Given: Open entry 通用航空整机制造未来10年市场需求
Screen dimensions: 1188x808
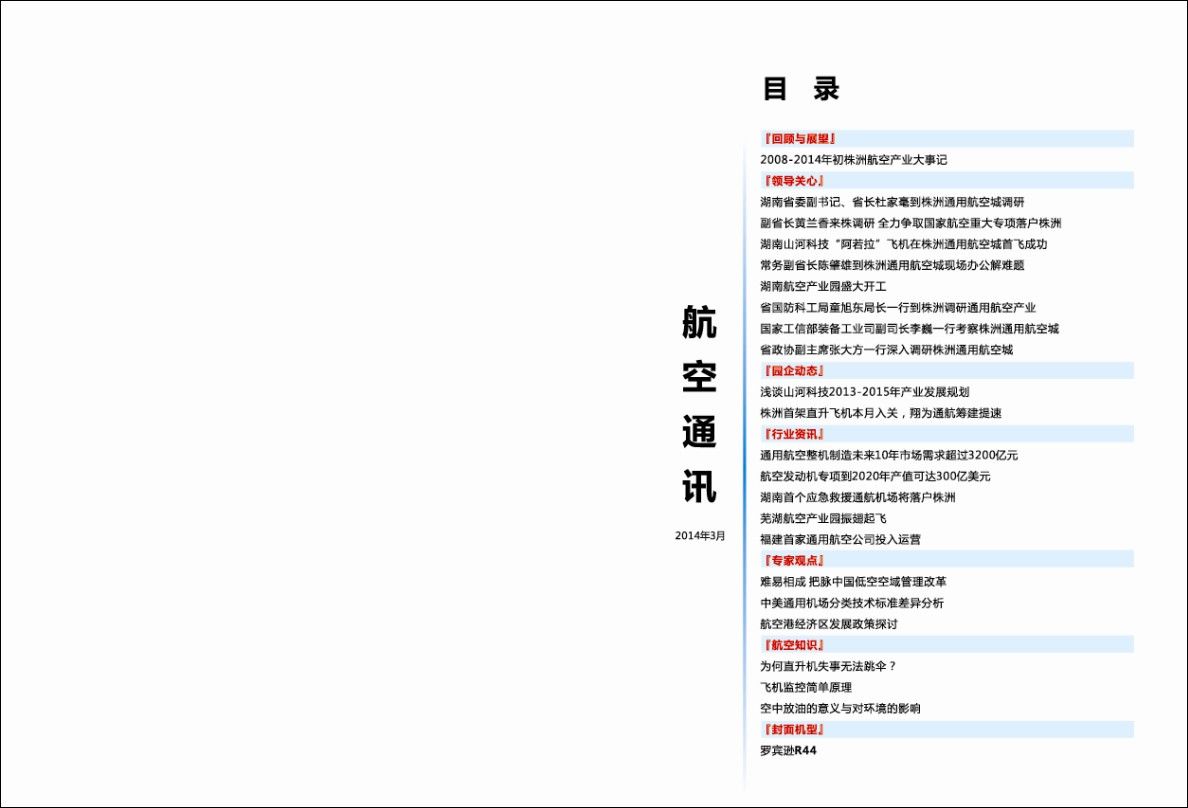Looking at the screenshot, I should pyautogui.click(x=889, y=456).
